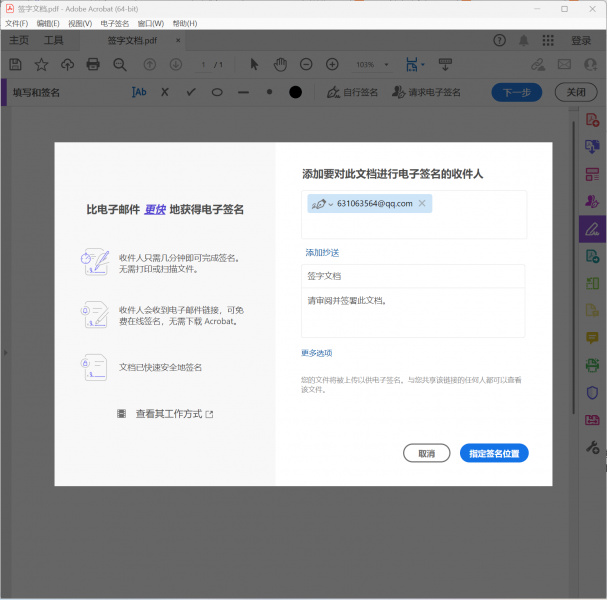Open Export PDF tool in sidebar
The width and height of the screenshot is (607, 600).
592,147
